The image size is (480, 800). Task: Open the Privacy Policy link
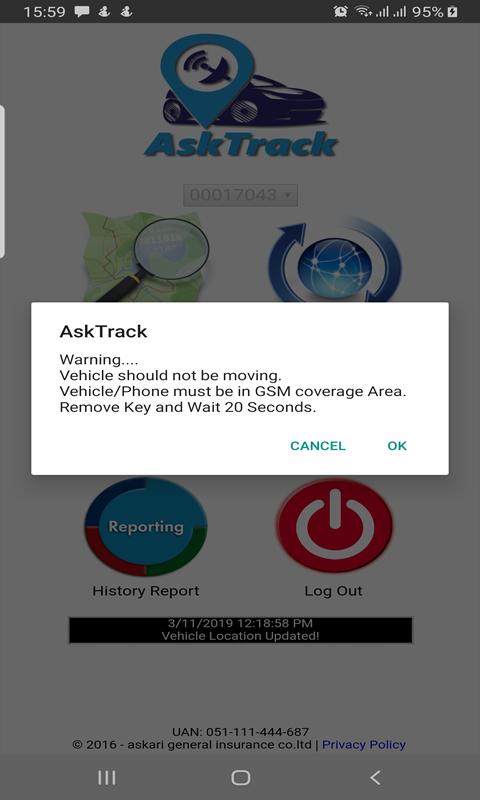[364, 744]
